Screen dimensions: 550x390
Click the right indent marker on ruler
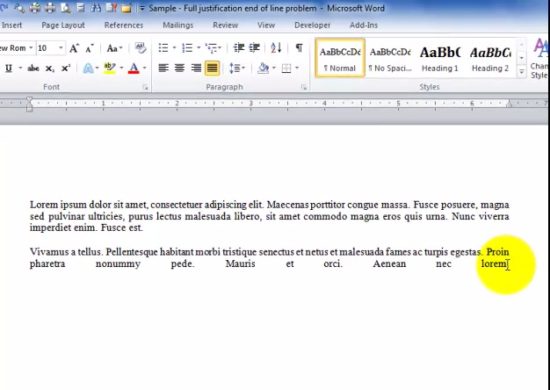[x=509, y=103]
